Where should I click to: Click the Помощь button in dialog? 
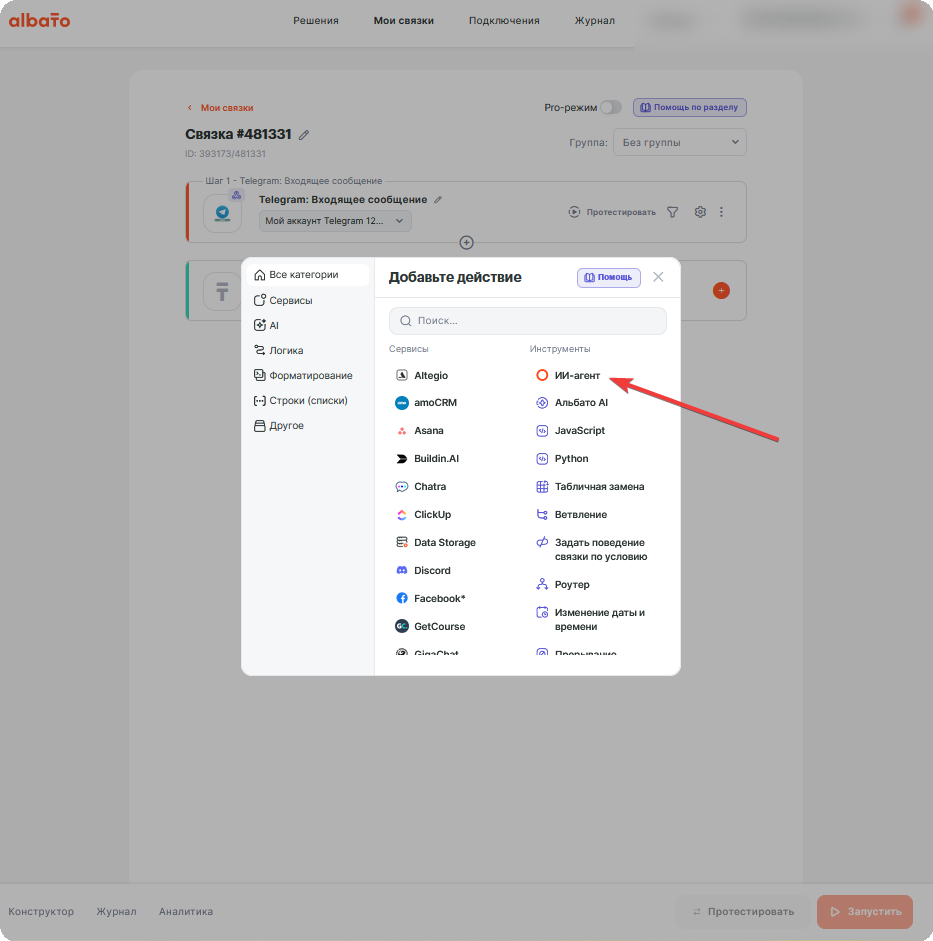tap(608, 277)
